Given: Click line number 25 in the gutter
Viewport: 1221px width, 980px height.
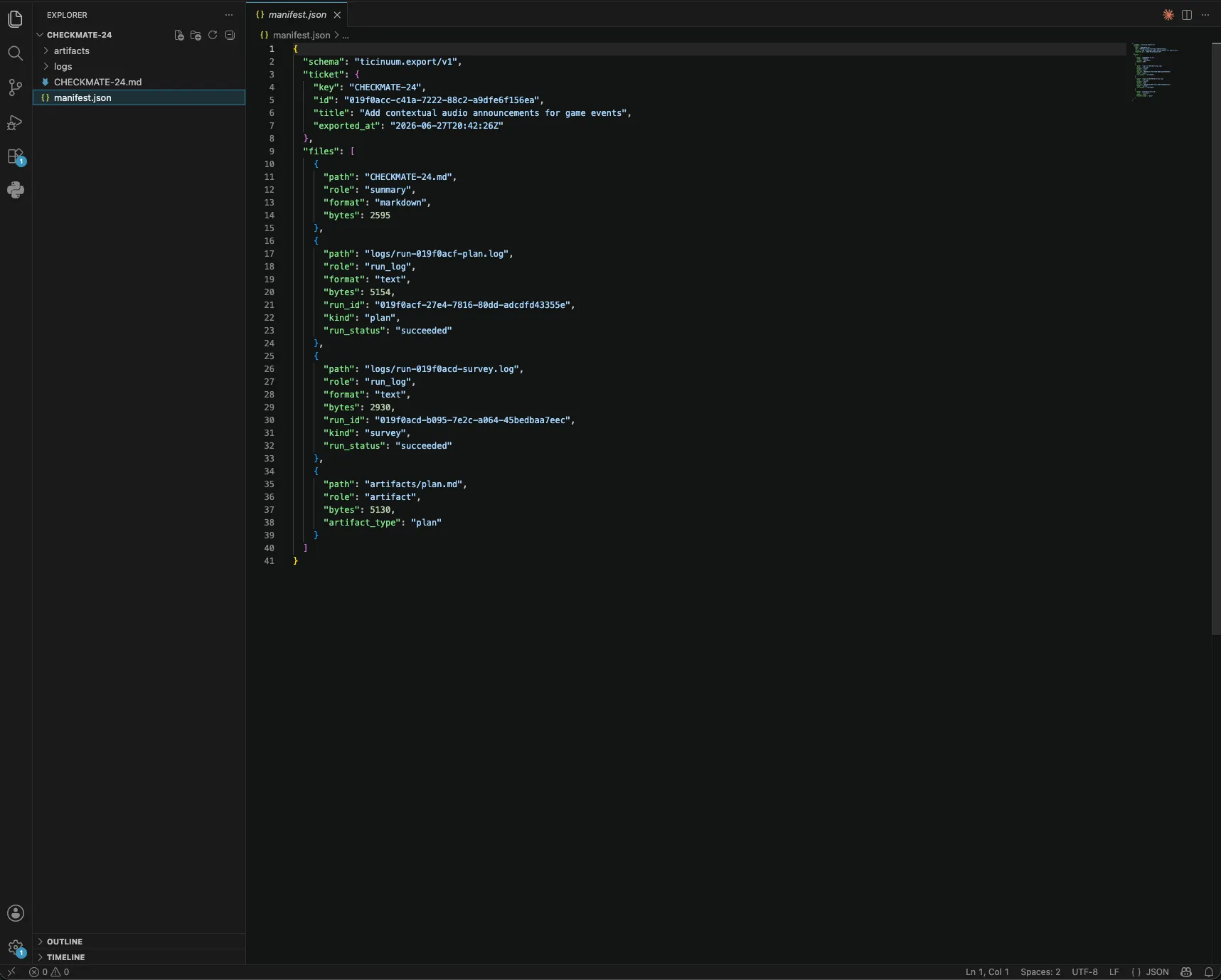Looking at the screenshot, I should (x=269, y=356).
